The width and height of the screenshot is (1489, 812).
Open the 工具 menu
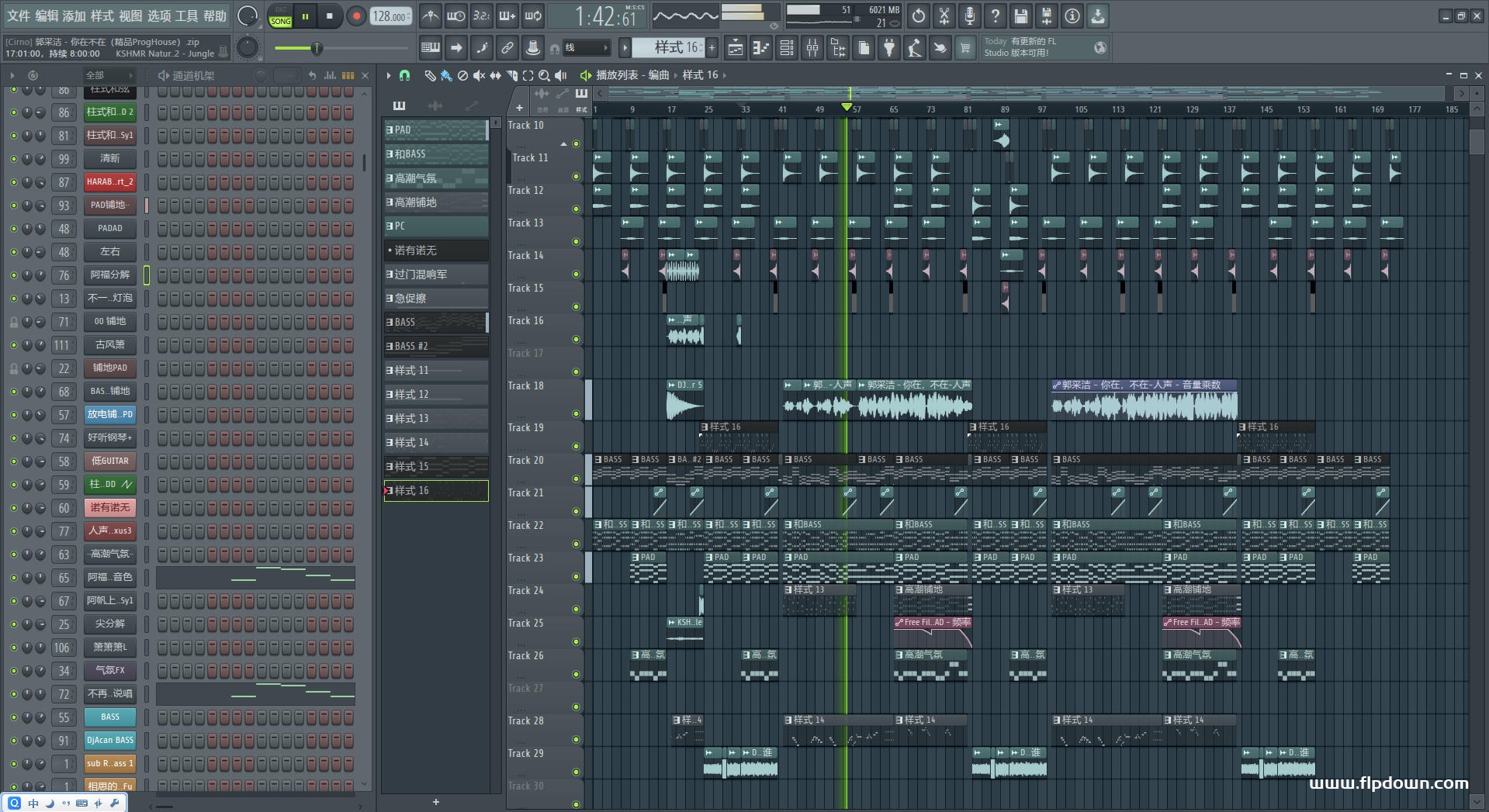[186, 16]
